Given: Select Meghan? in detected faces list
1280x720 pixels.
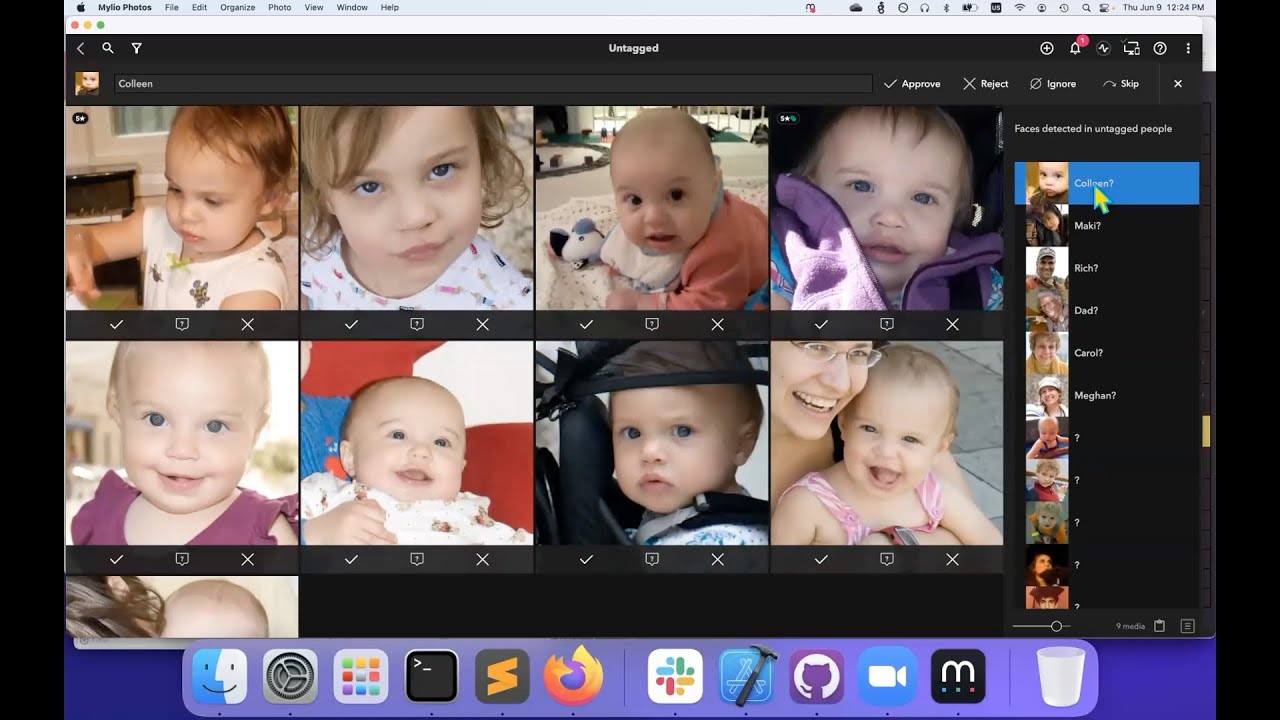Looking at the screenshot, I should 1107,396.
